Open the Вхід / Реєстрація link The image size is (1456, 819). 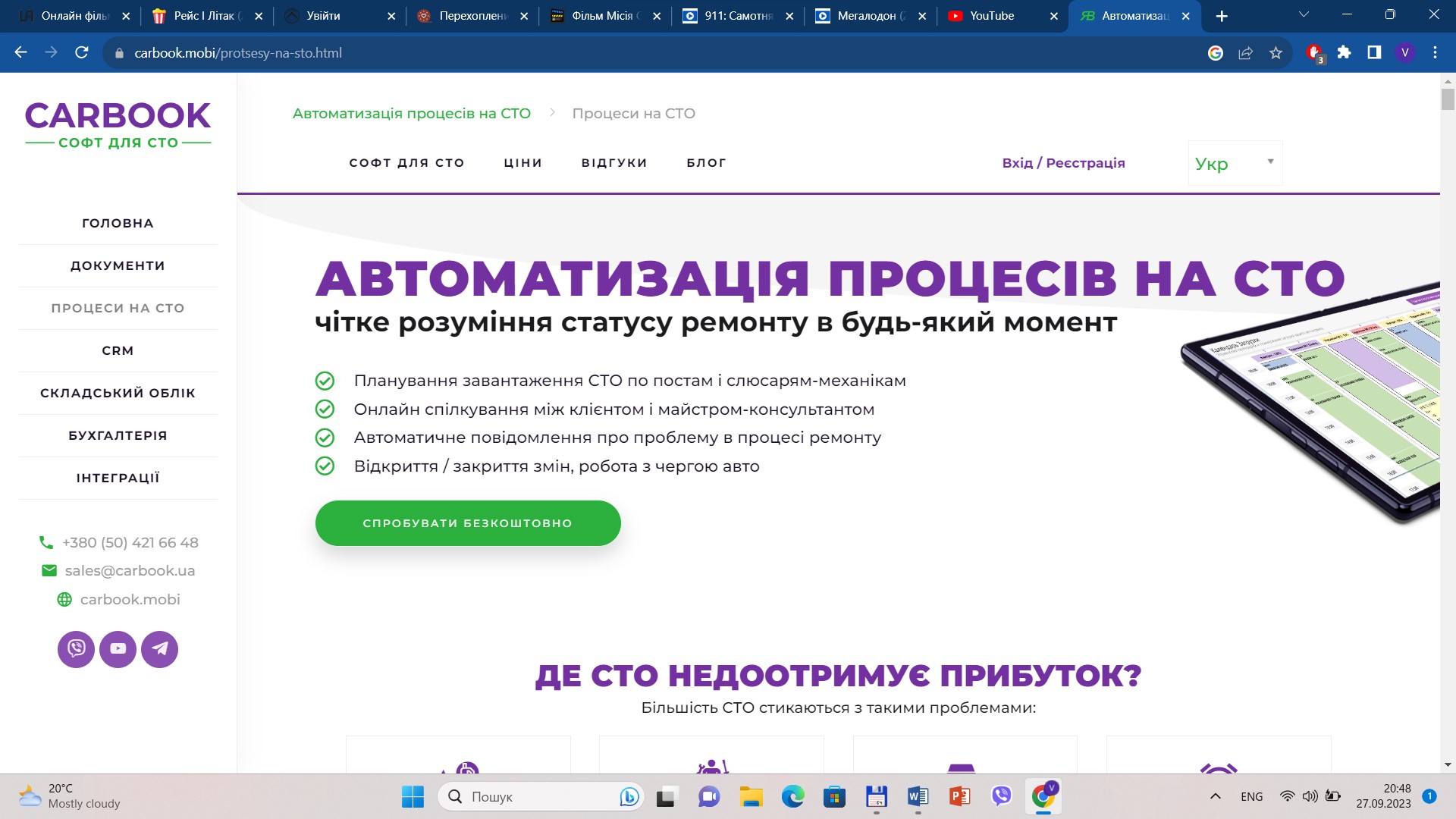coord(1063,163)
